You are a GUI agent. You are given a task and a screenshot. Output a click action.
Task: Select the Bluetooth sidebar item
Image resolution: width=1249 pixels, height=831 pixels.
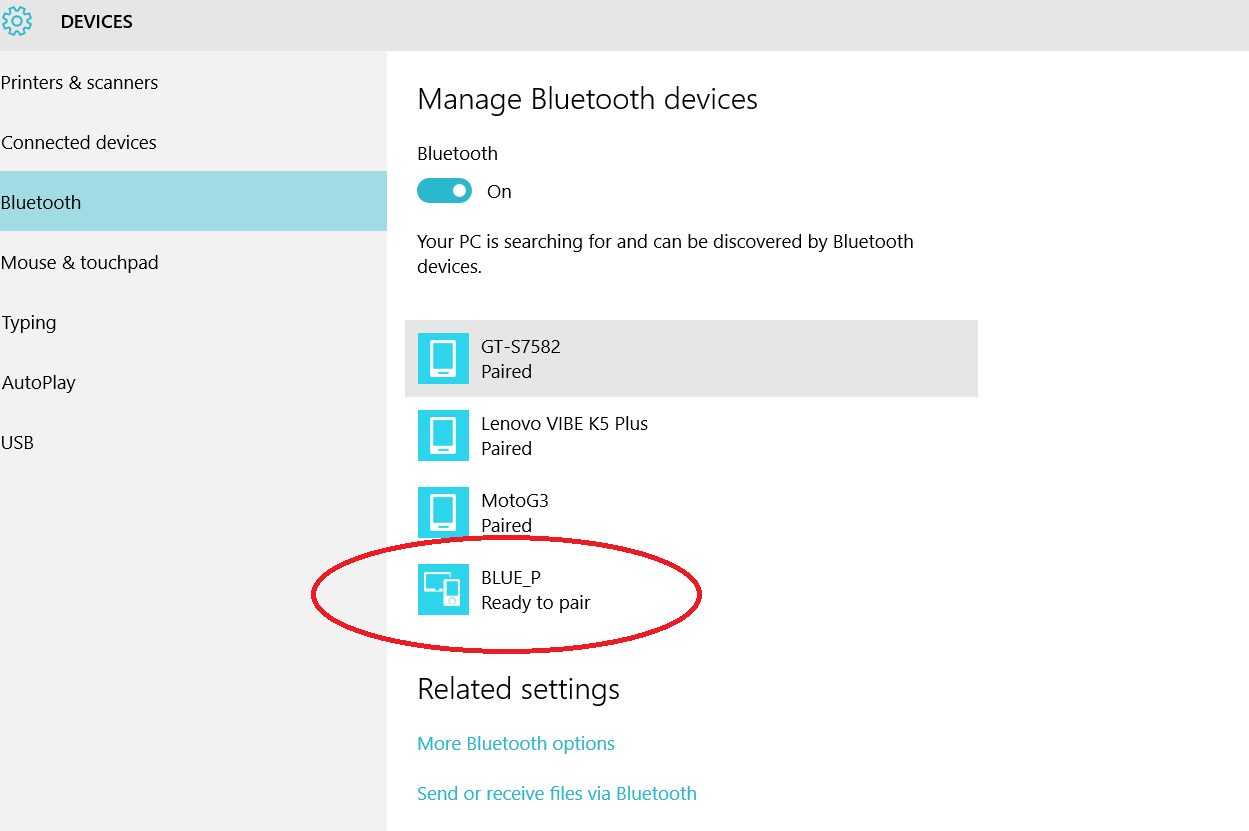[x=41, y=203]
